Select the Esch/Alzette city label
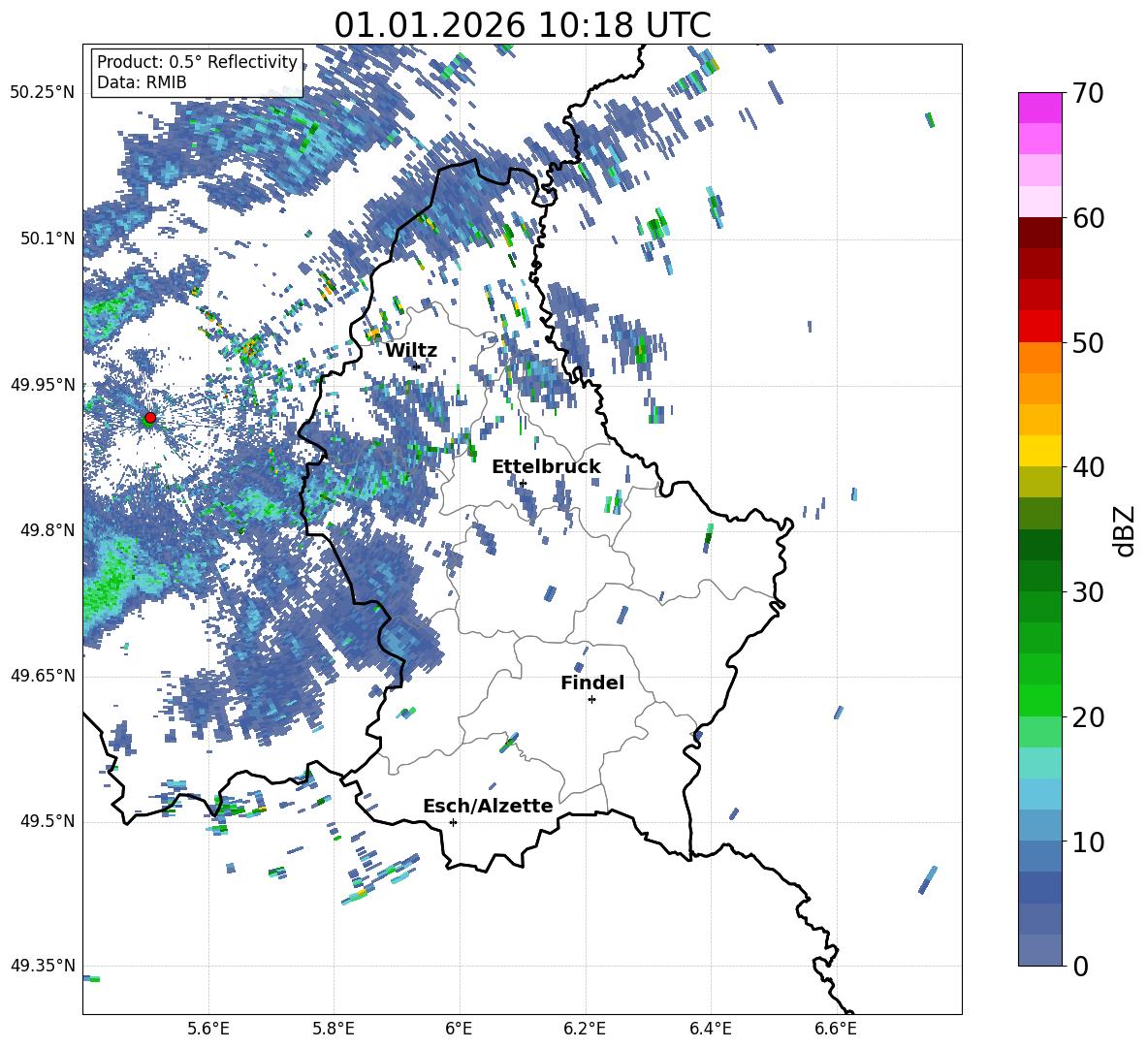This screenshot has height=1048, width=1148. click(x=488, y=806)
